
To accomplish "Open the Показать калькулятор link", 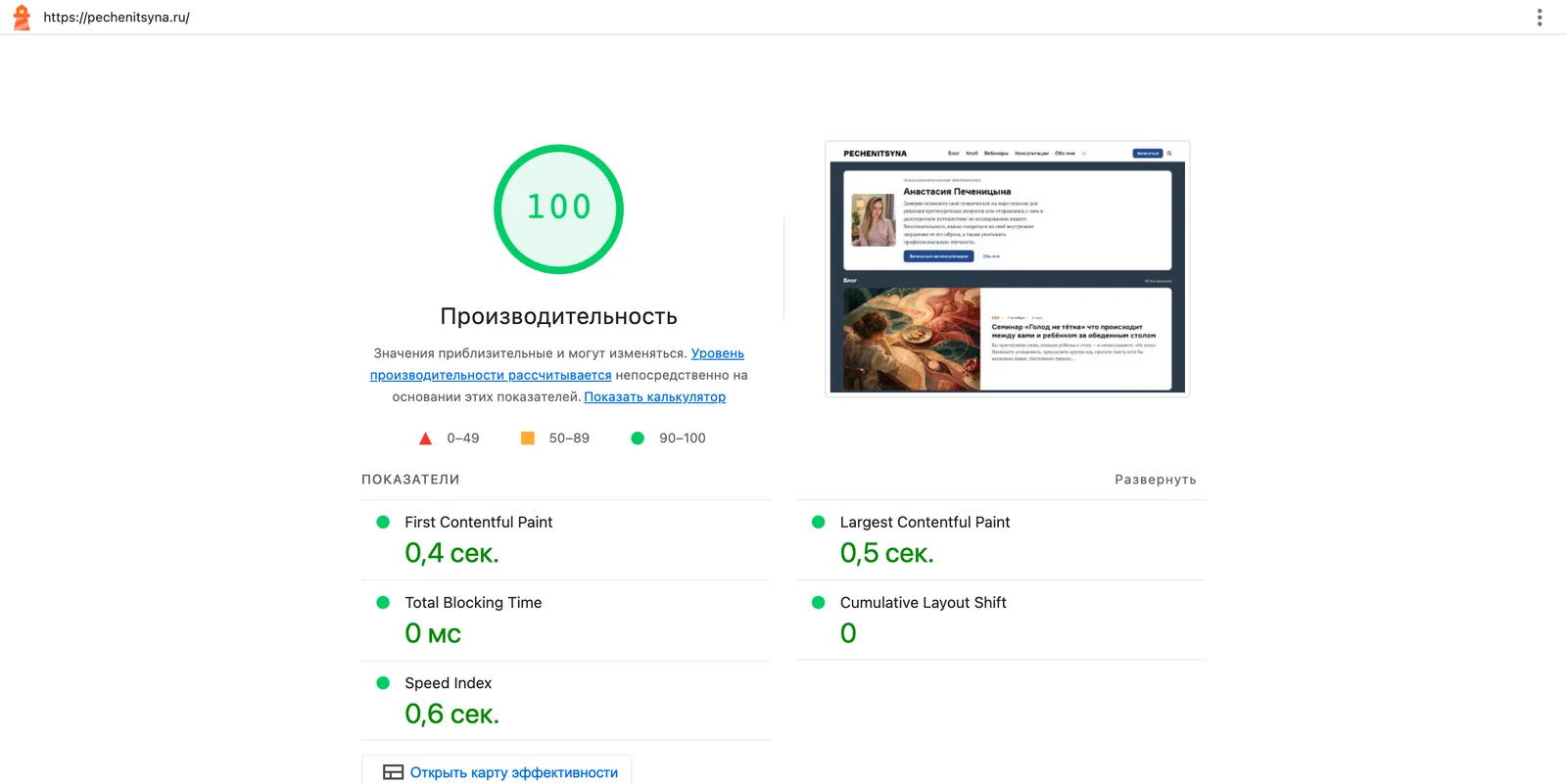I will coord(654,397).
